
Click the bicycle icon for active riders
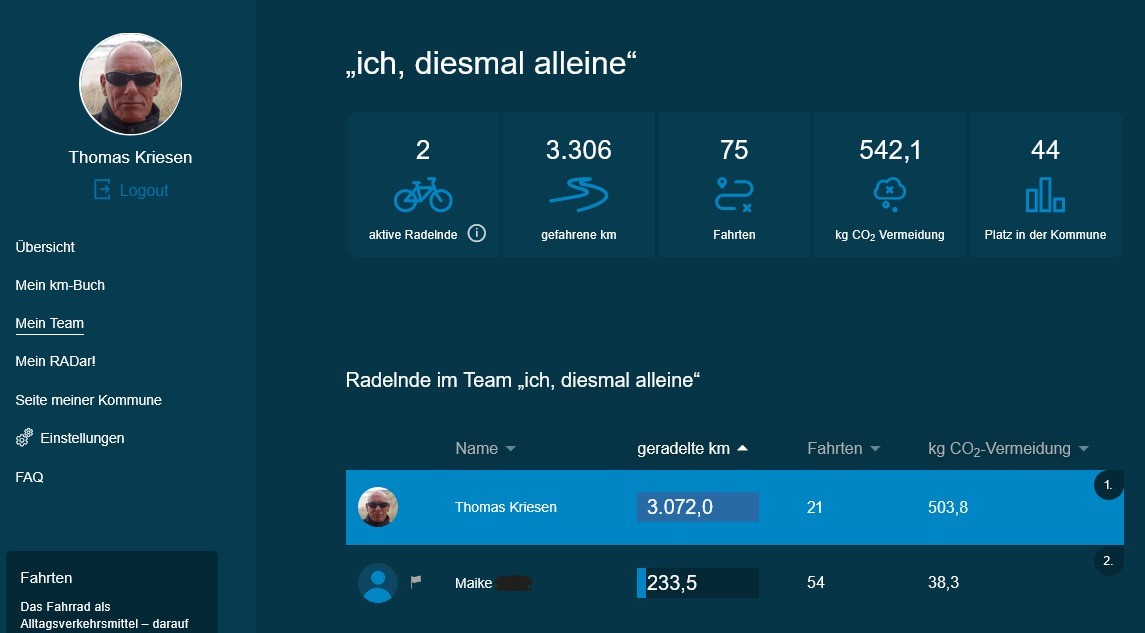pos(423,194)
